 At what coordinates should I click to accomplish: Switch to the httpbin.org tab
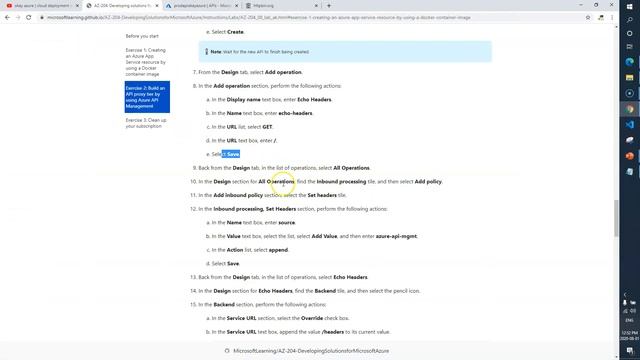pyautogui.click(x=281, y=6)
